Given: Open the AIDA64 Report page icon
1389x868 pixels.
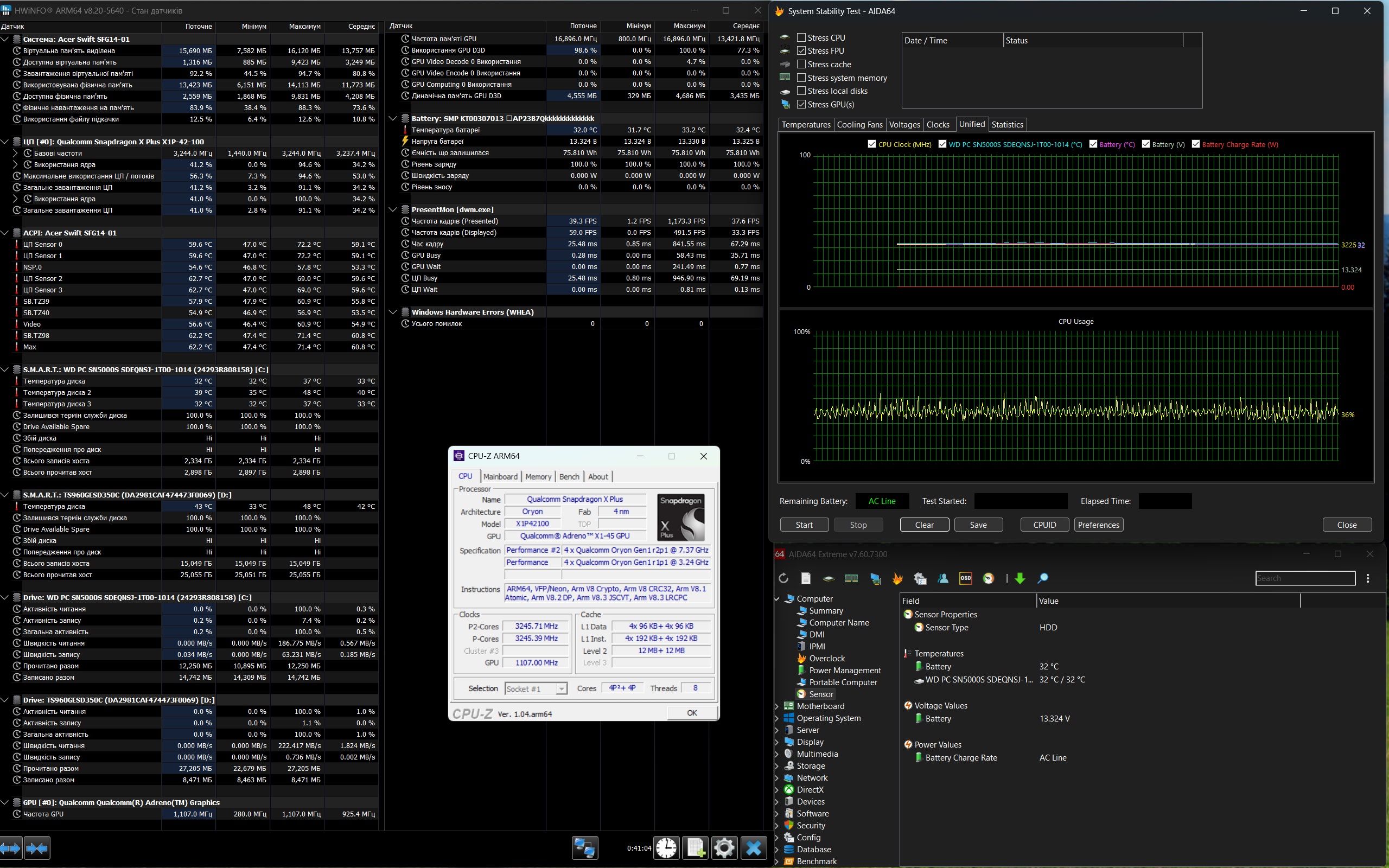Looking at the screenshot, I should pyautogui.click(x=806, y=578).
